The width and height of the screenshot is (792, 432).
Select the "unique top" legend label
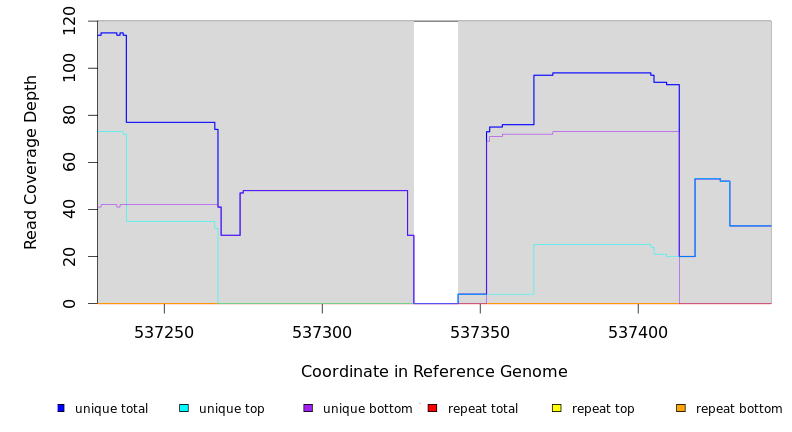point(231,409)
